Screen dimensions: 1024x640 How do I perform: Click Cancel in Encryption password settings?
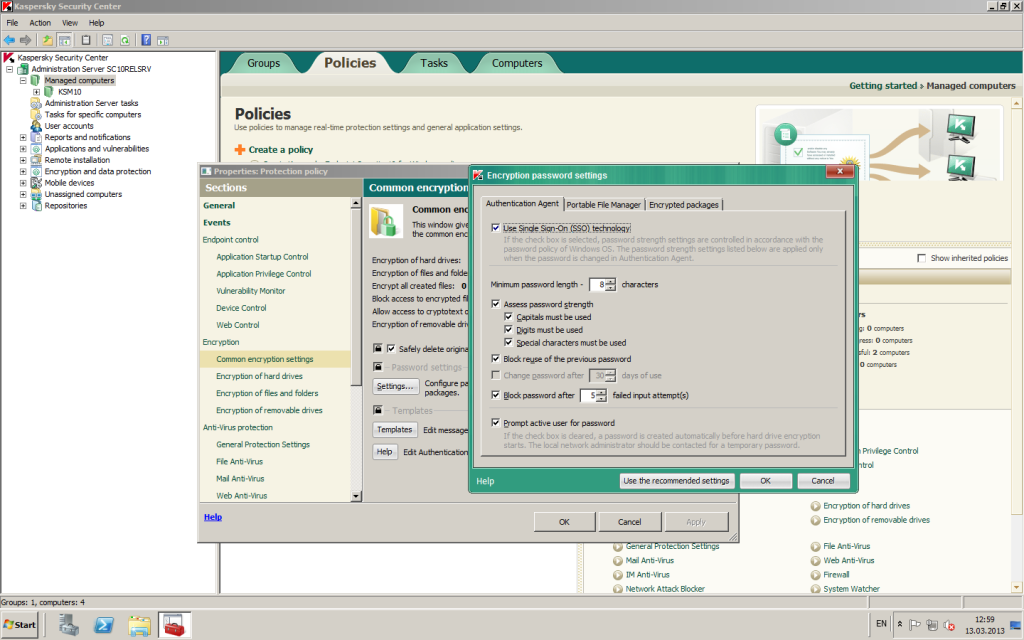pos(823,481)
